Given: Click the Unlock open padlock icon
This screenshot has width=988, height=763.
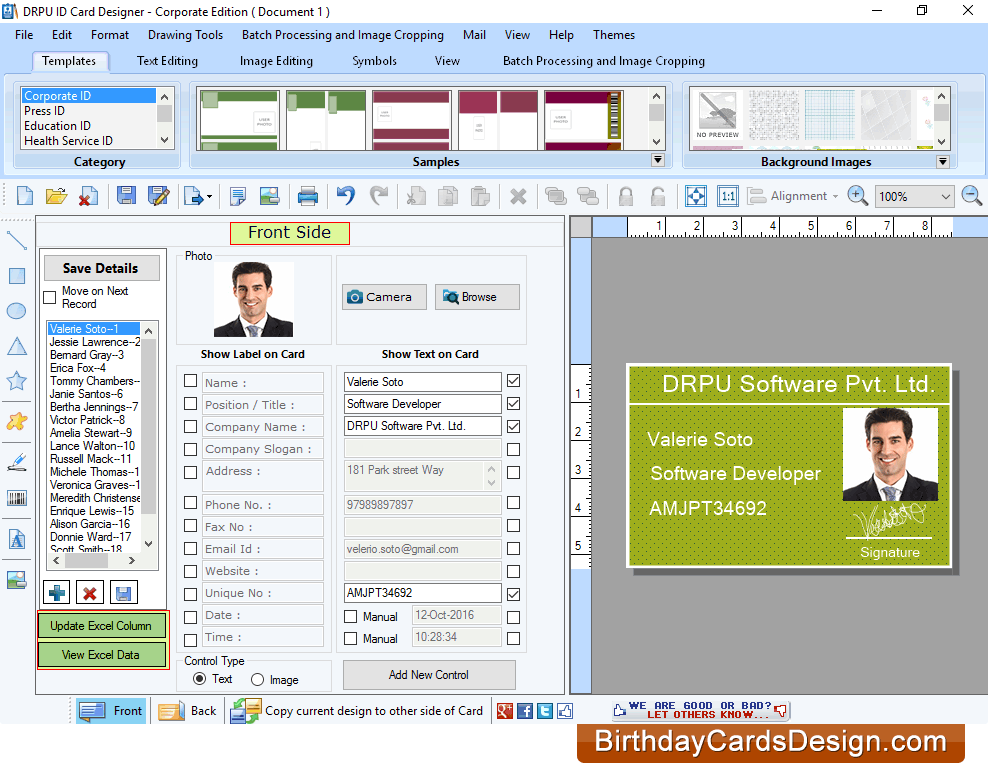Looking at the screenshot, I should coord(658,197).
